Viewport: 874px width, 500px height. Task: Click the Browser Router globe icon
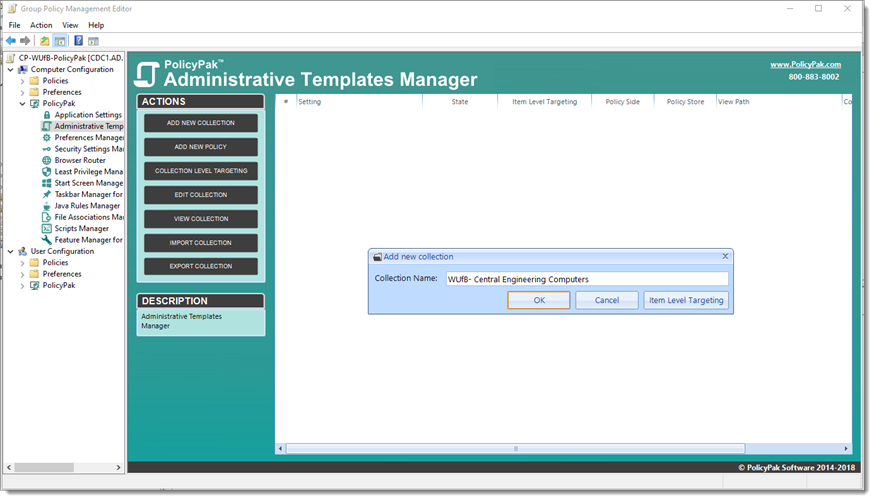[x=47, y=161]
